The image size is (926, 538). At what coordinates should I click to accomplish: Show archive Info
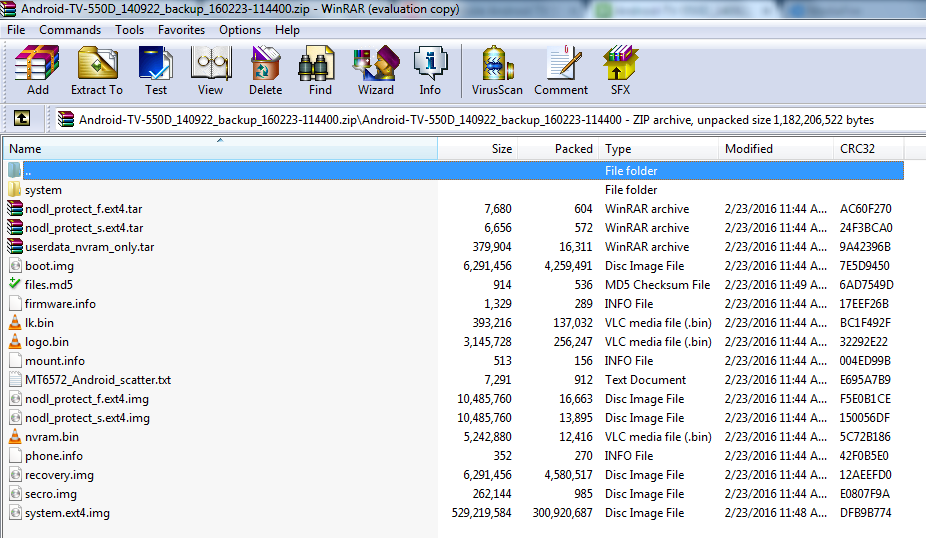click(x=430, y=71)
